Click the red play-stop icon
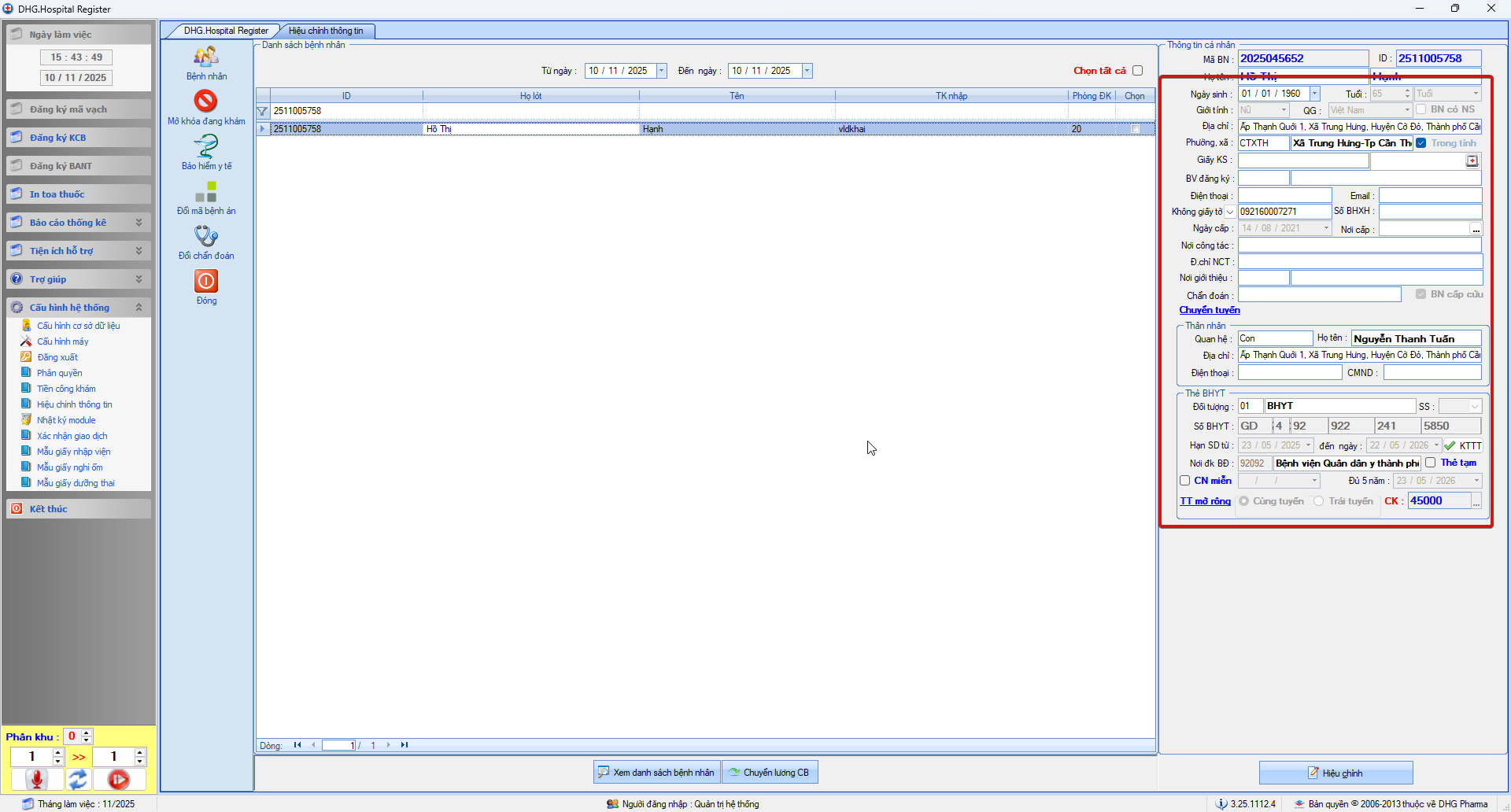The height and width of the screenshot is (812, 1511). [x=119, y=779]
